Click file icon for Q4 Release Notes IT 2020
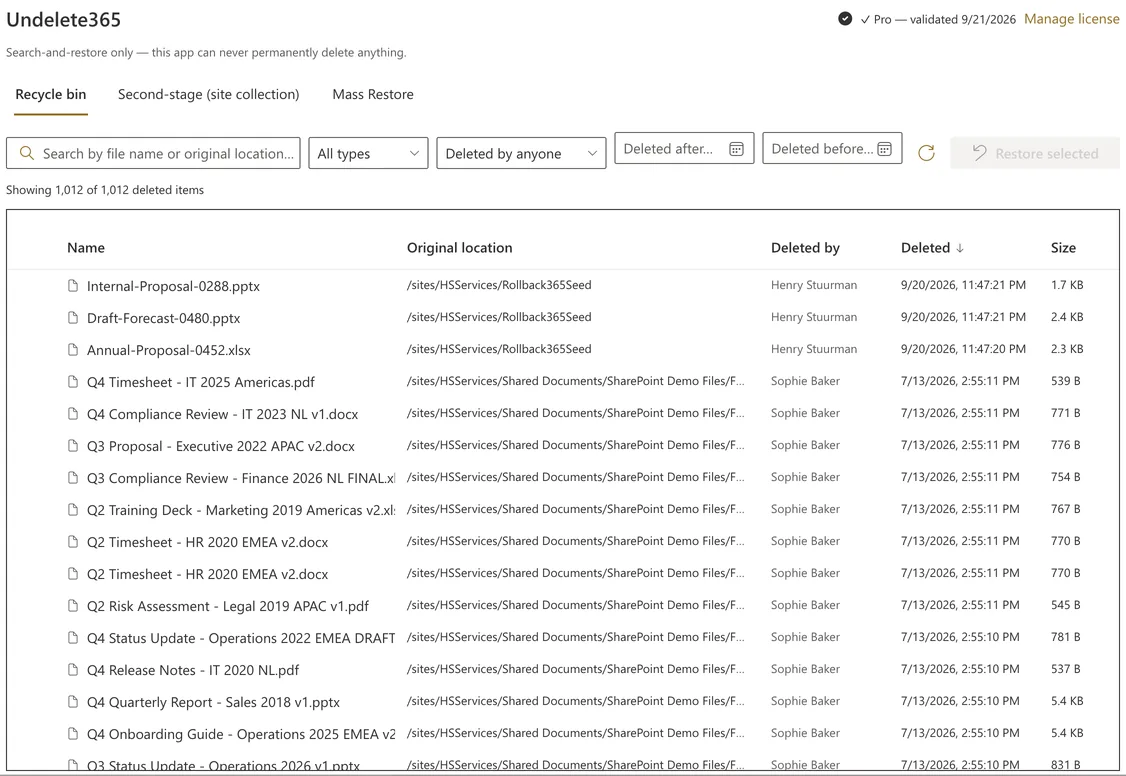1126x776 pixels. (73, 670)
